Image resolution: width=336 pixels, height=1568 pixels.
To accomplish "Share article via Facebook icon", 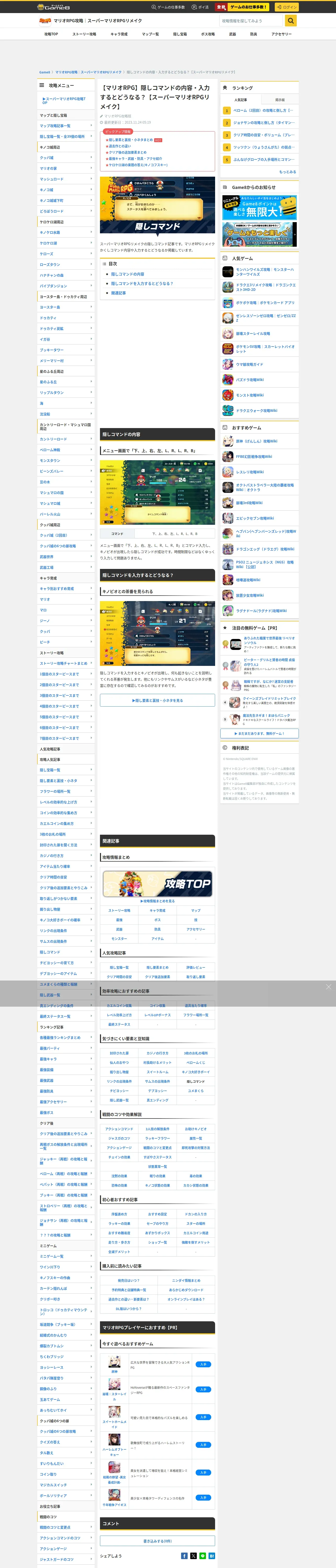I will click(184, 1556).
